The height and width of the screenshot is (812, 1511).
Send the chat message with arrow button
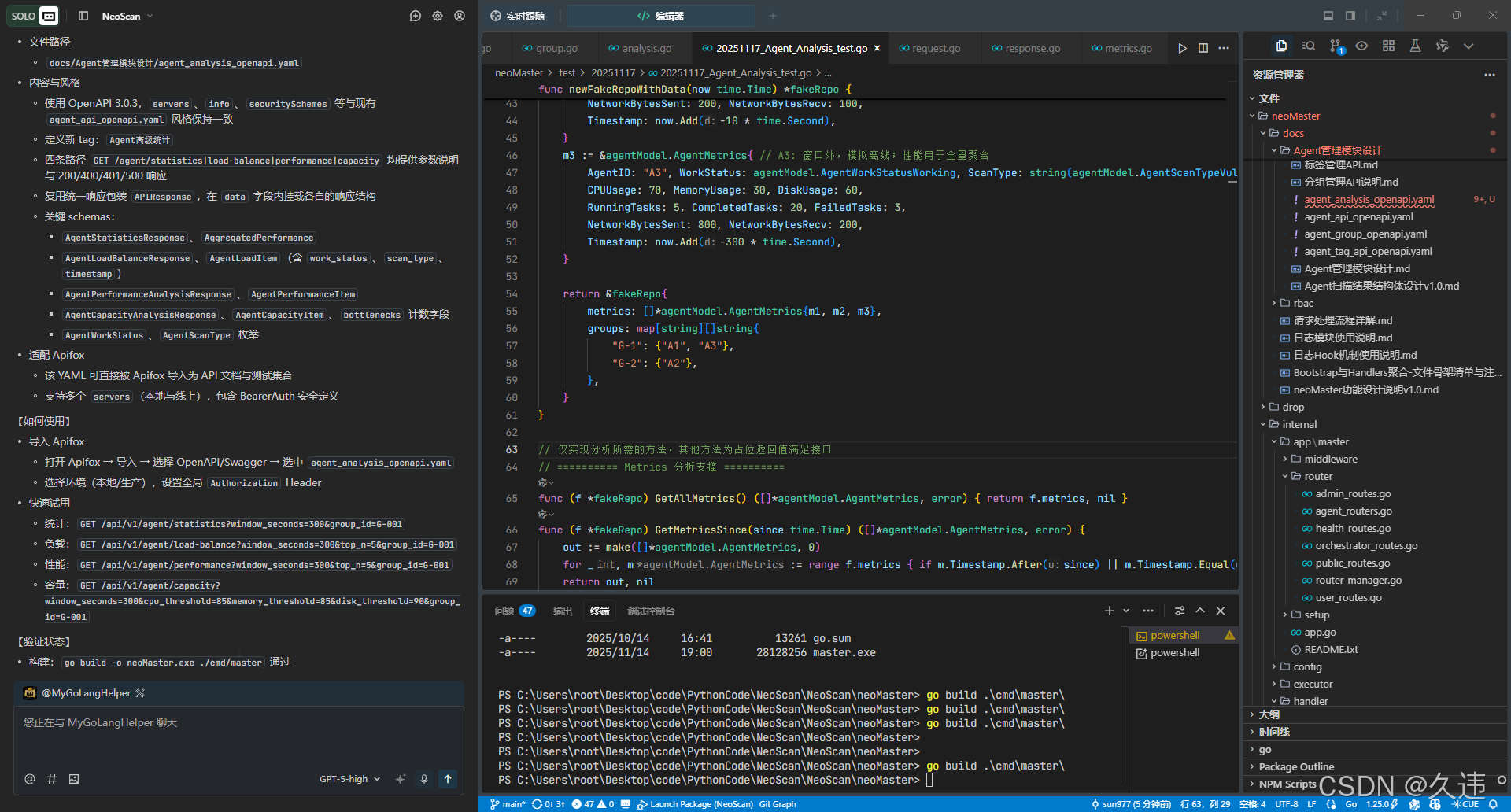pyautogui.click(x=448, y=779)
